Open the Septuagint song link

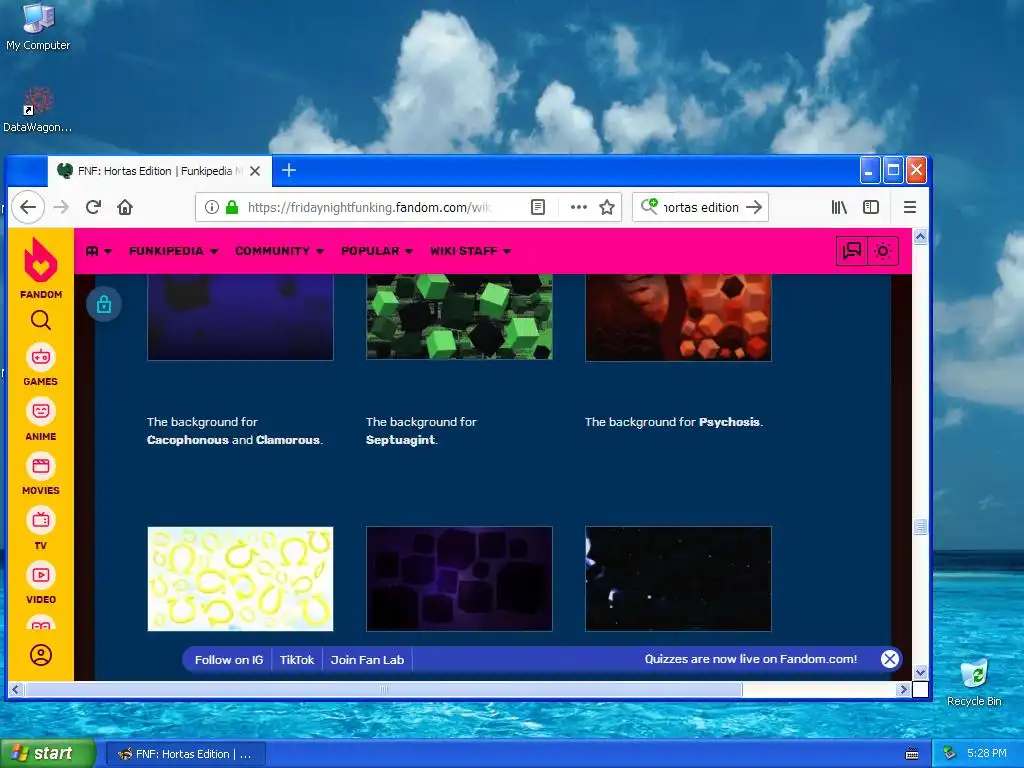coord(400,440)
